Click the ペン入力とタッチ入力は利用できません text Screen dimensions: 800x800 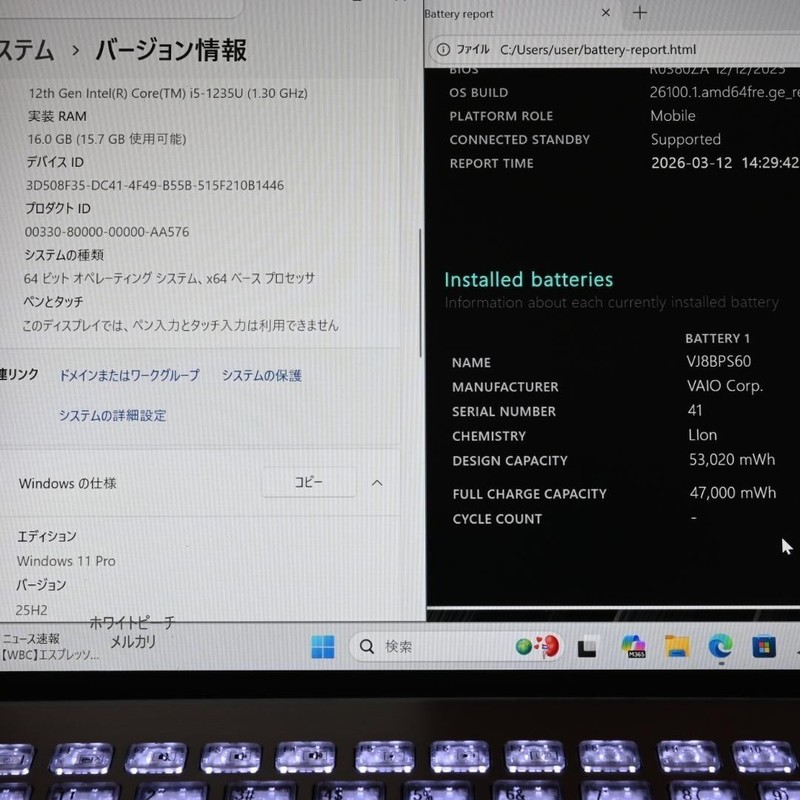click(x=180, y=325)
